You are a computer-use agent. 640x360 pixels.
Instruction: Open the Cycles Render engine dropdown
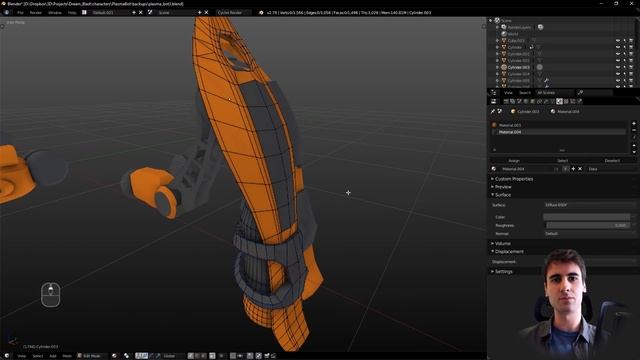coord(233,13)
